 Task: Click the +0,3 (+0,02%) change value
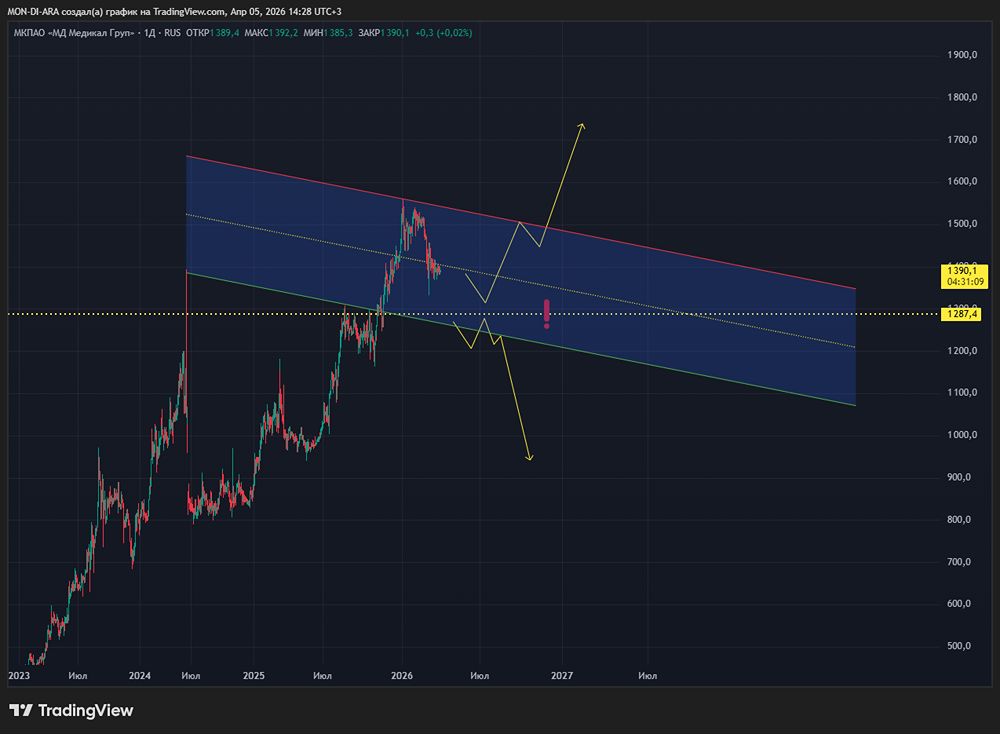click(443, 33)
